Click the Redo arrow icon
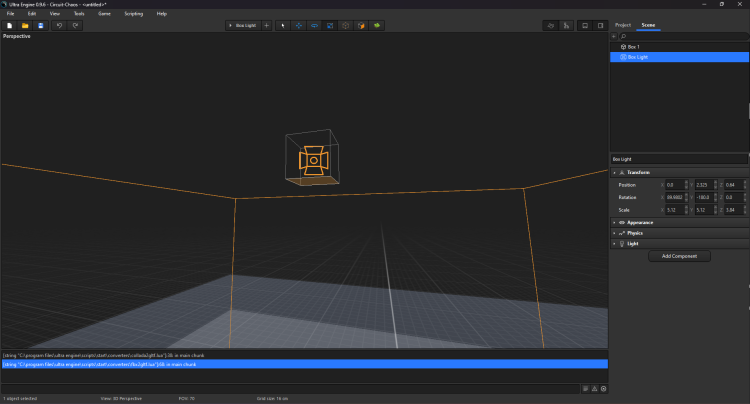750x404 pixels. [x=75, y=25]
